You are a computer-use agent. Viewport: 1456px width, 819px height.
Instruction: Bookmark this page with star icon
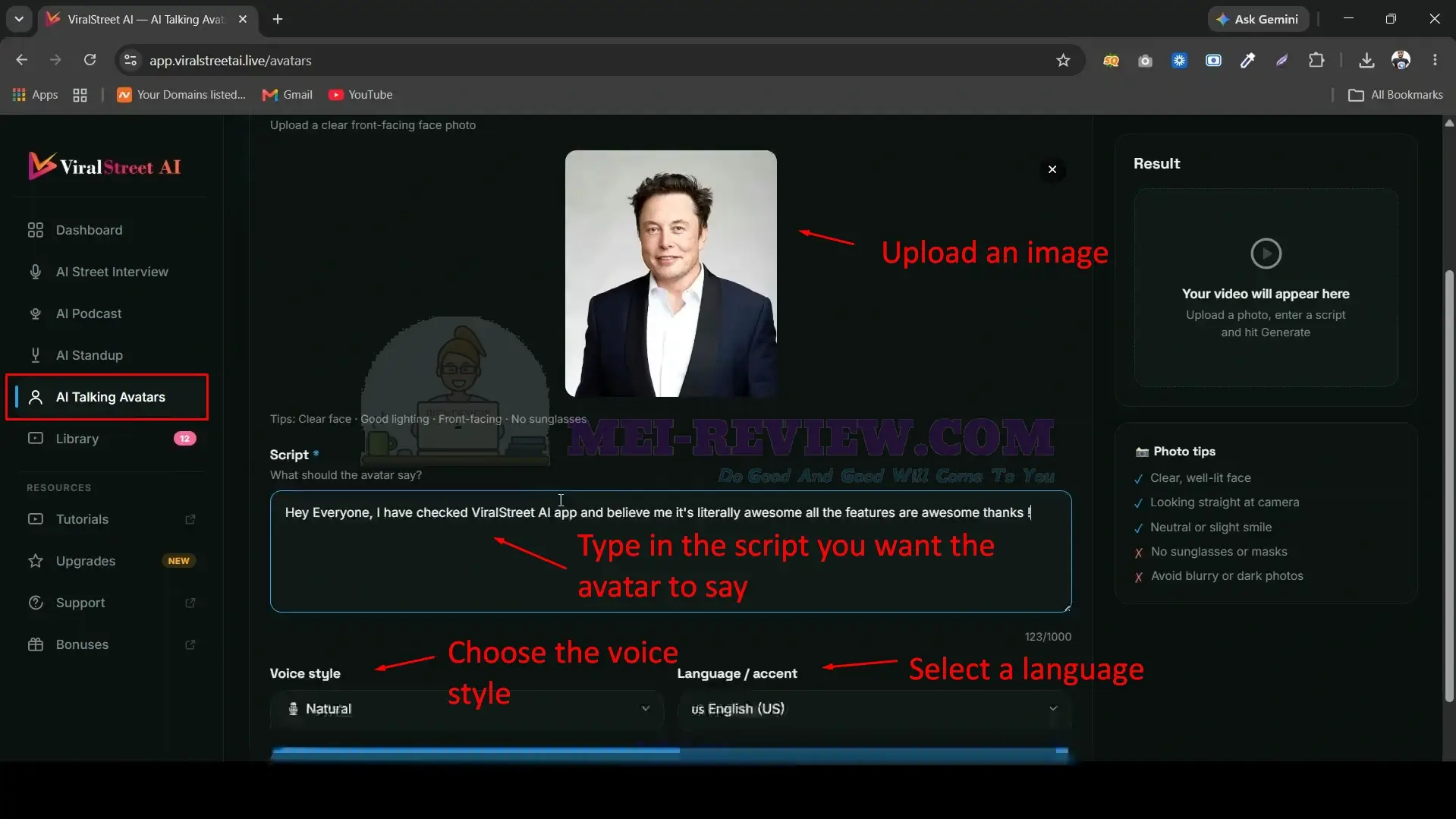click(x=1063, y=60)
